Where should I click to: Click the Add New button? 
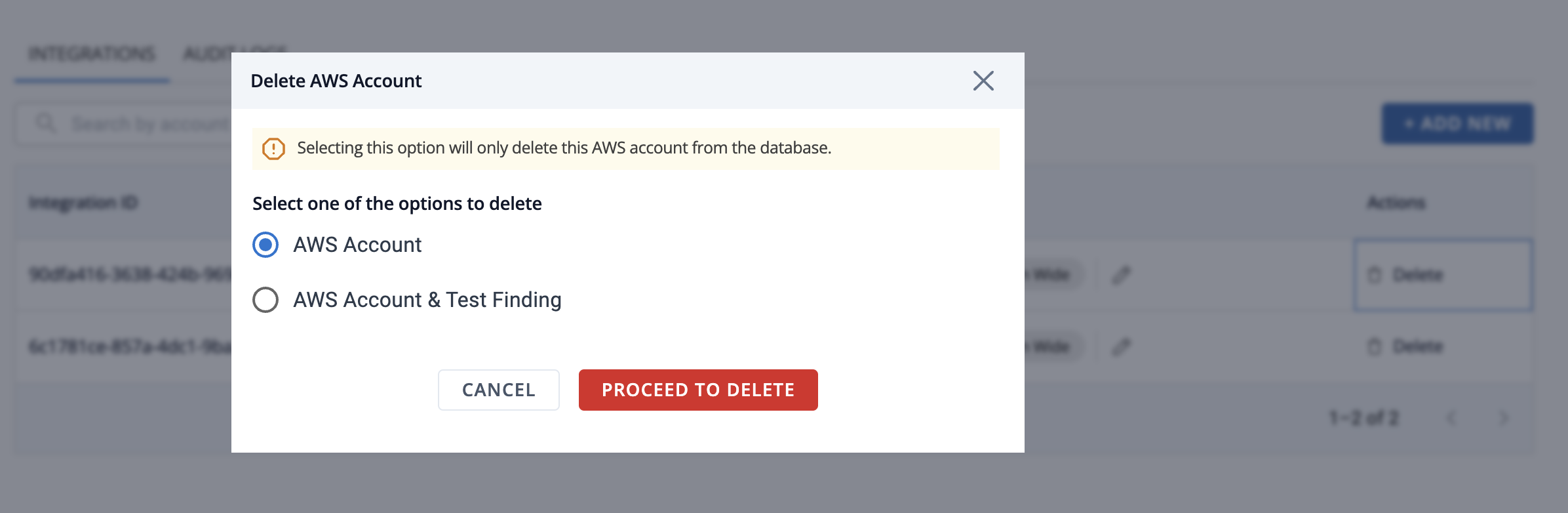1458,123
